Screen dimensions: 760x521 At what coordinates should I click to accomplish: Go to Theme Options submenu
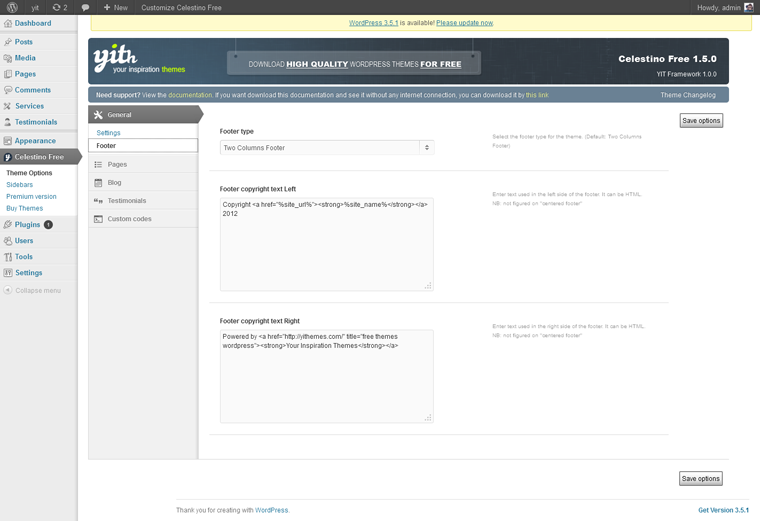(x=29, y=173)
